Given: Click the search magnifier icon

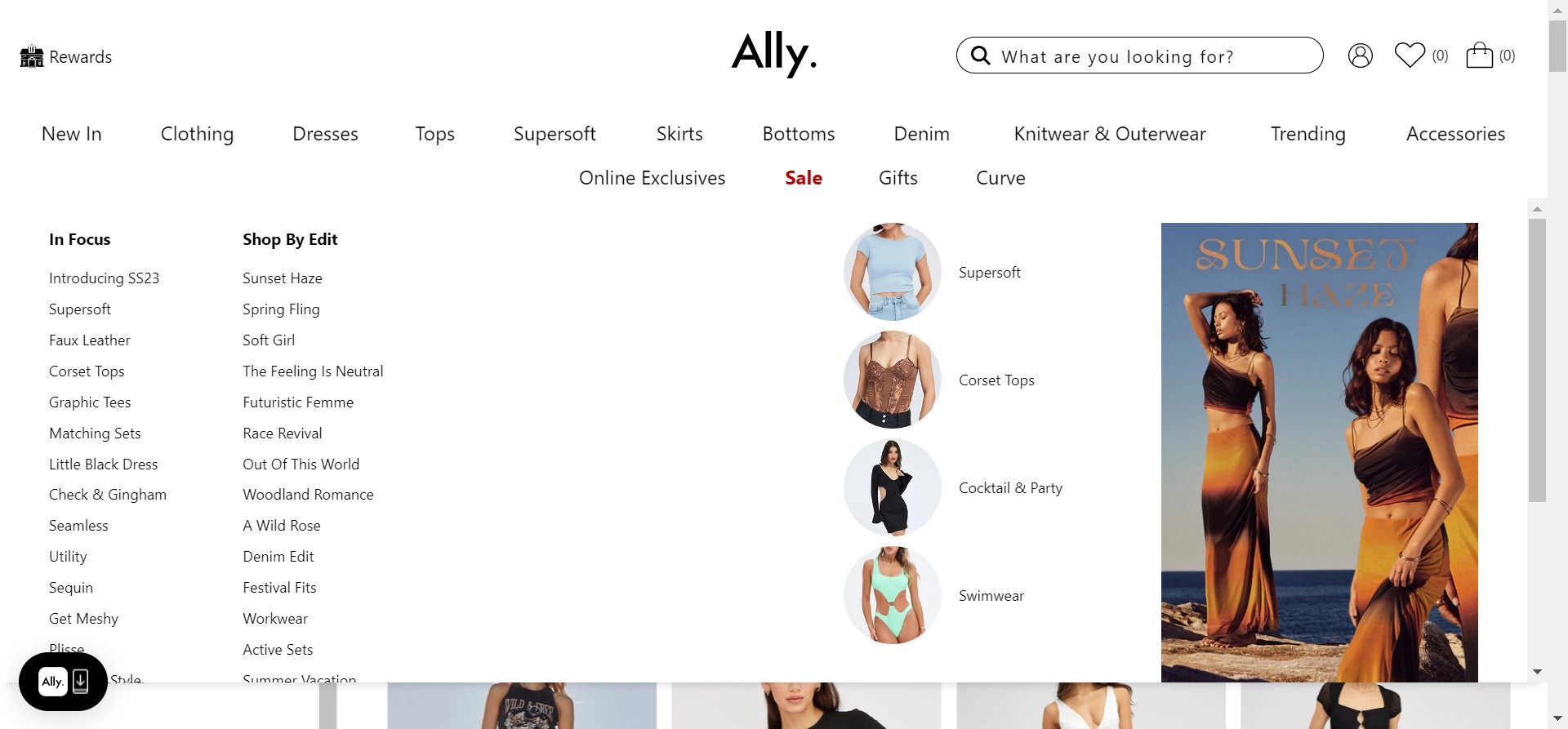Looking at the screenshot, I should tap(980, 56).
